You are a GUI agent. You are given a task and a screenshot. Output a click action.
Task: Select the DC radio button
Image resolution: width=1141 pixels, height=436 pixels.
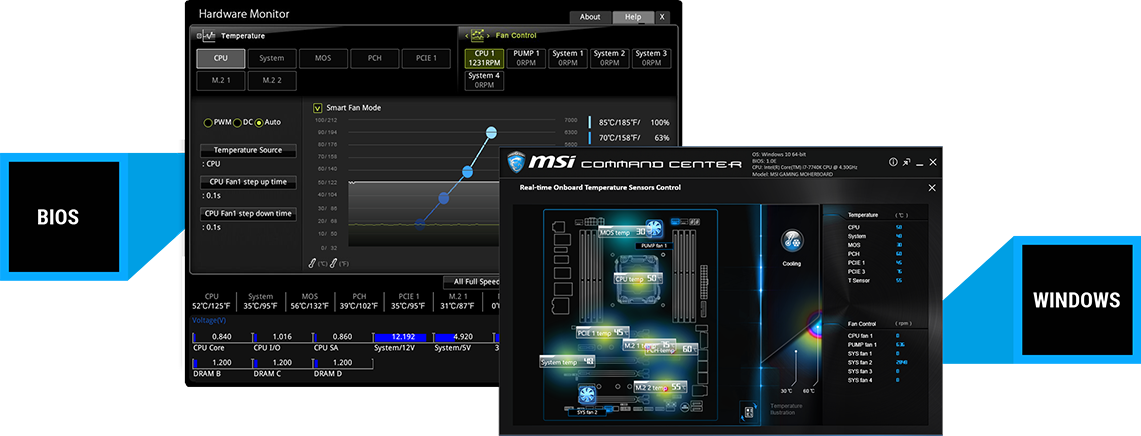tap(237, 122)
